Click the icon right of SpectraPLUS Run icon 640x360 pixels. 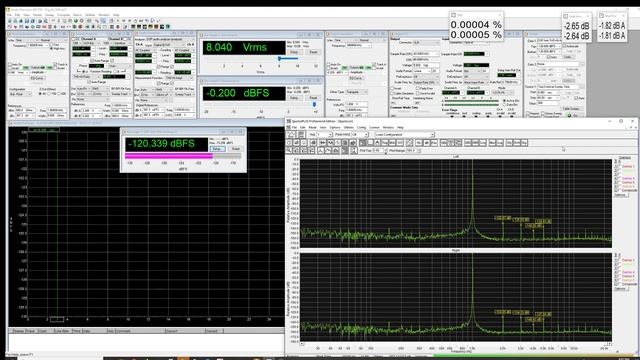(x=301, y=134)
